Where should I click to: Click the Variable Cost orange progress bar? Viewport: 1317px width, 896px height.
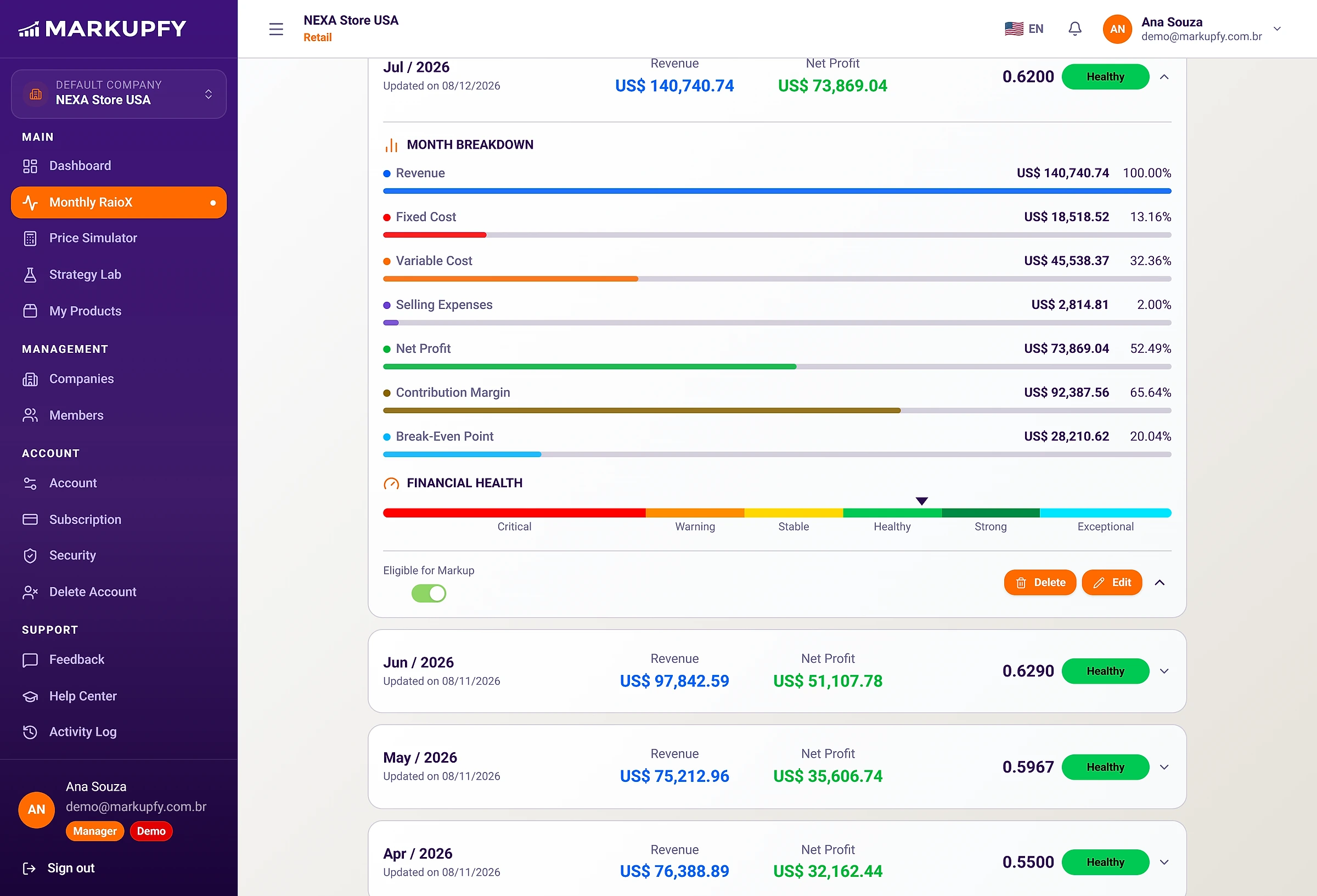click(x=510, y=279)
